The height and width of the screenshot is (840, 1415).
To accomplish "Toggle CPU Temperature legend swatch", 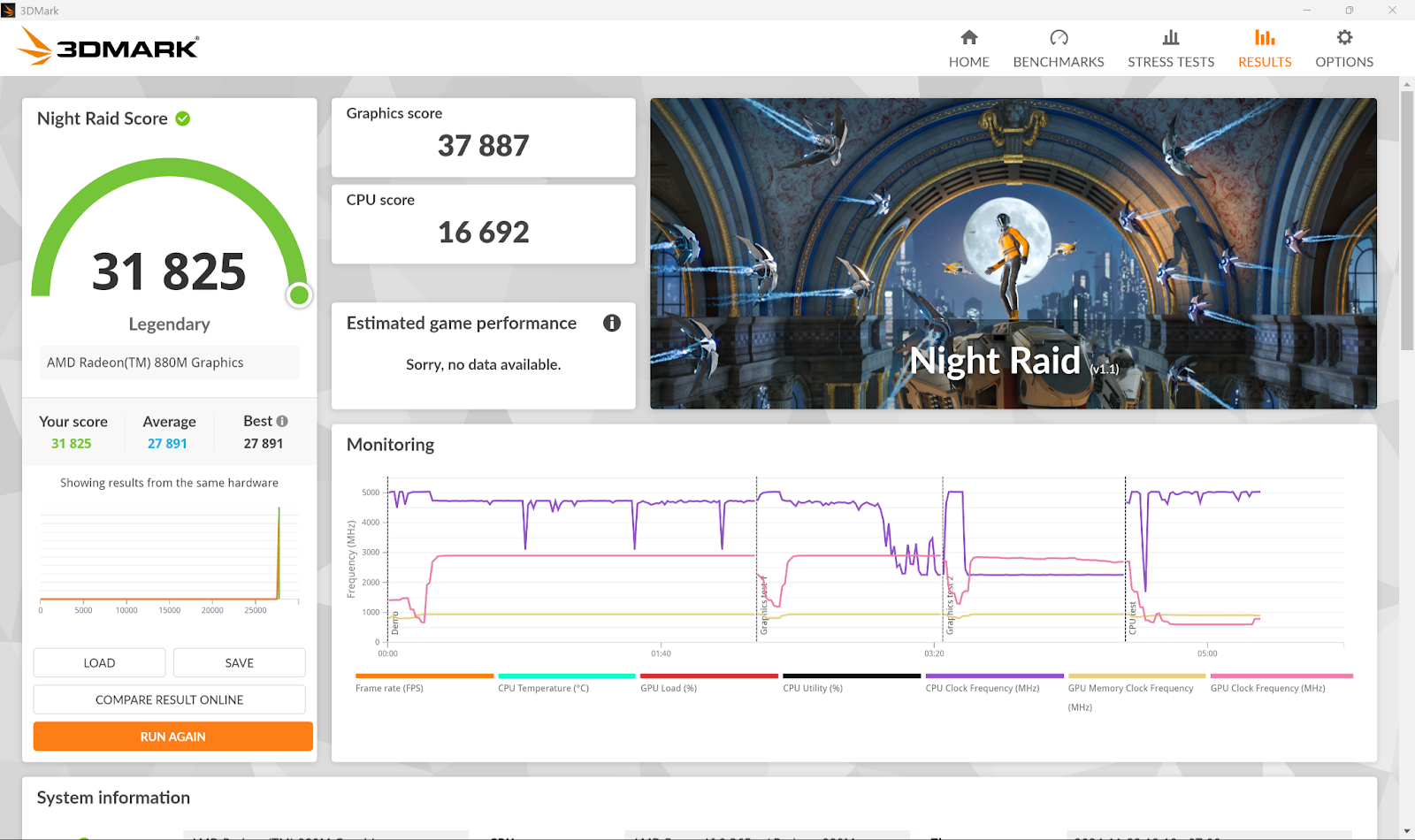I will pyautogui.click(x=567, y=676).
